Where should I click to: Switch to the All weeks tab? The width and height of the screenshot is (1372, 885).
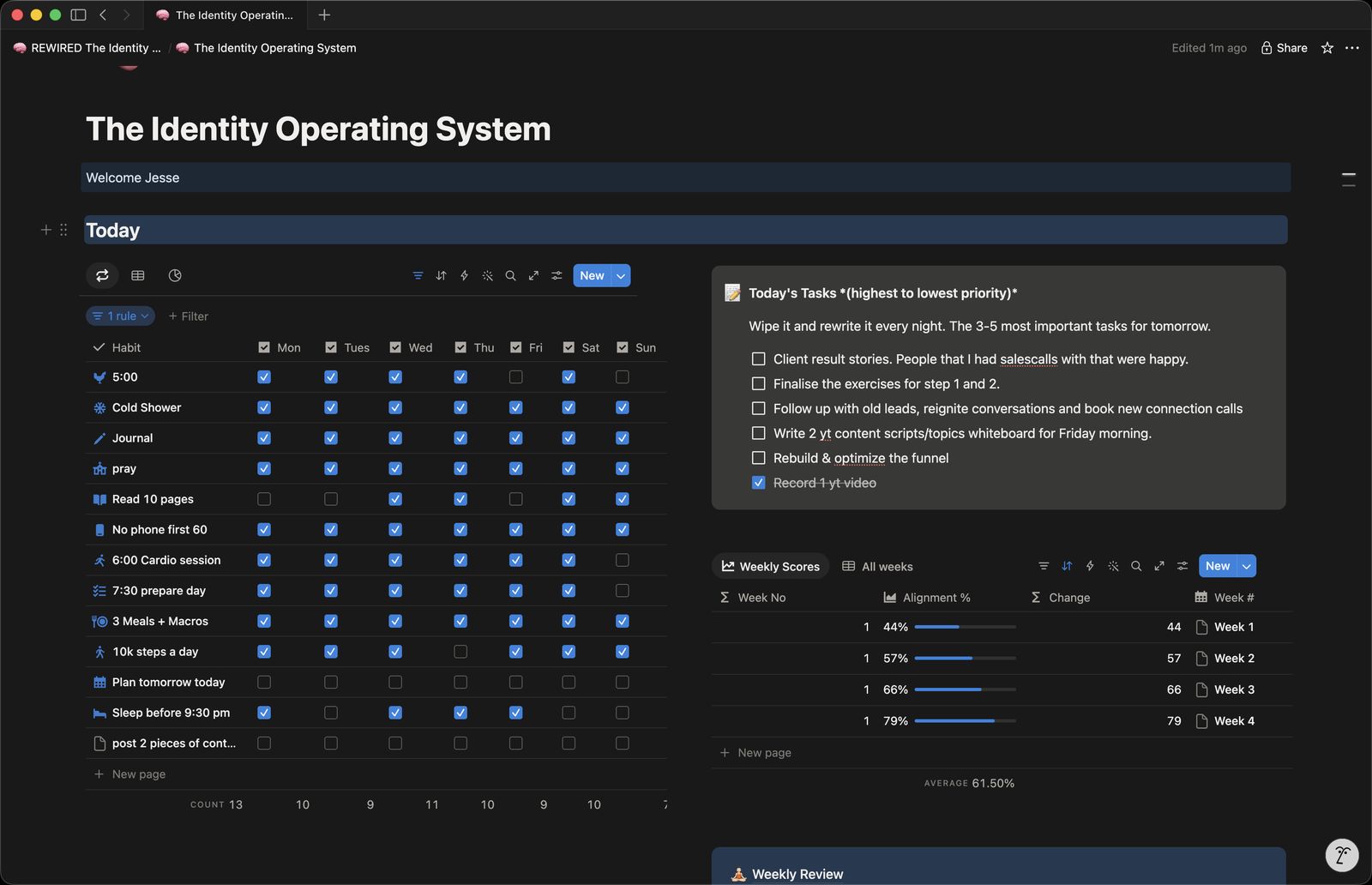tap(877, 566)
